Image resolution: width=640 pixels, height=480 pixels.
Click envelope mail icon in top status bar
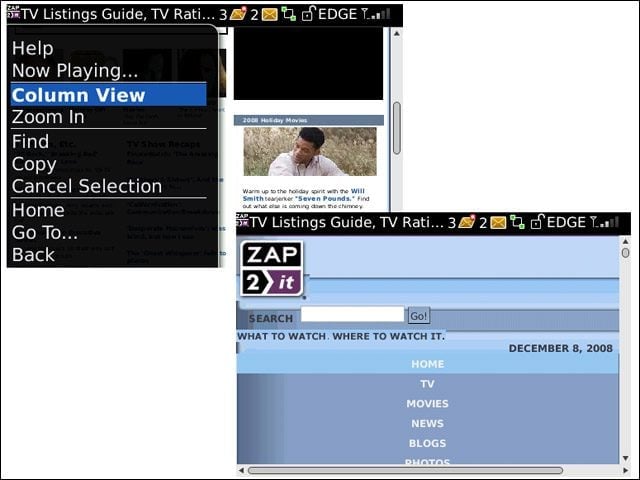tap(269, 15)
